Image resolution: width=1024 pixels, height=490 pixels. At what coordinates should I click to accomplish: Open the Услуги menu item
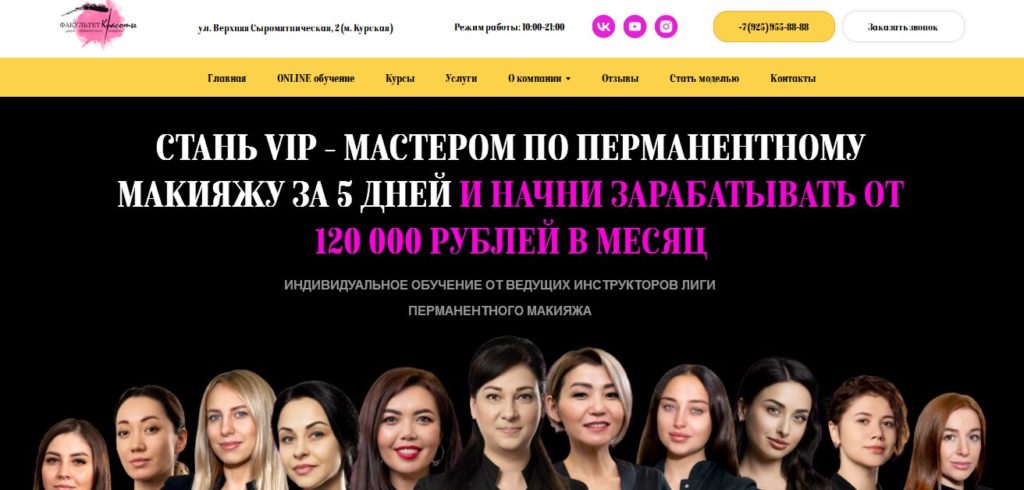(461, 78)
